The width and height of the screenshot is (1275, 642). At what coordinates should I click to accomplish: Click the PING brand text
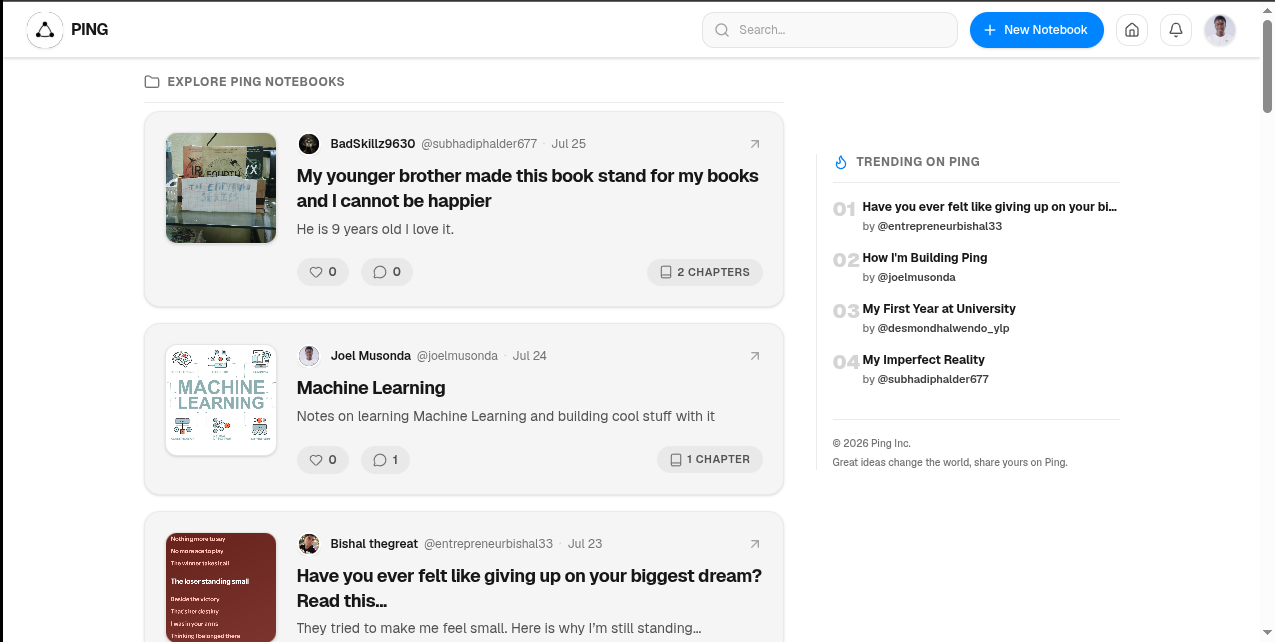pos(90,30)
